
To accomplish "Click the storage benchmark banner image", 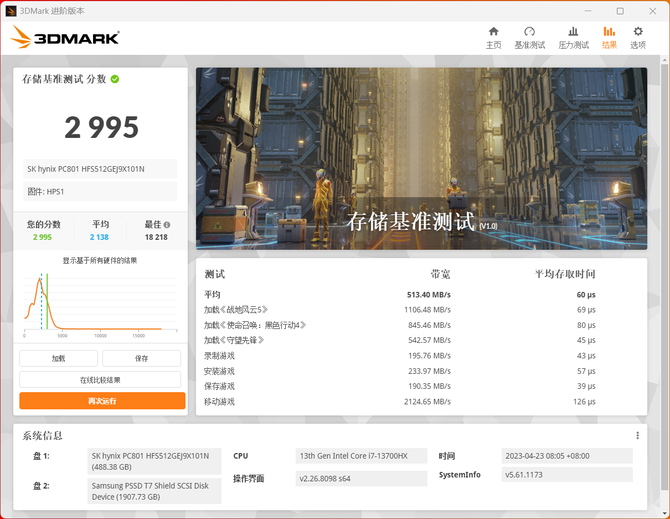I will point(421,158).
